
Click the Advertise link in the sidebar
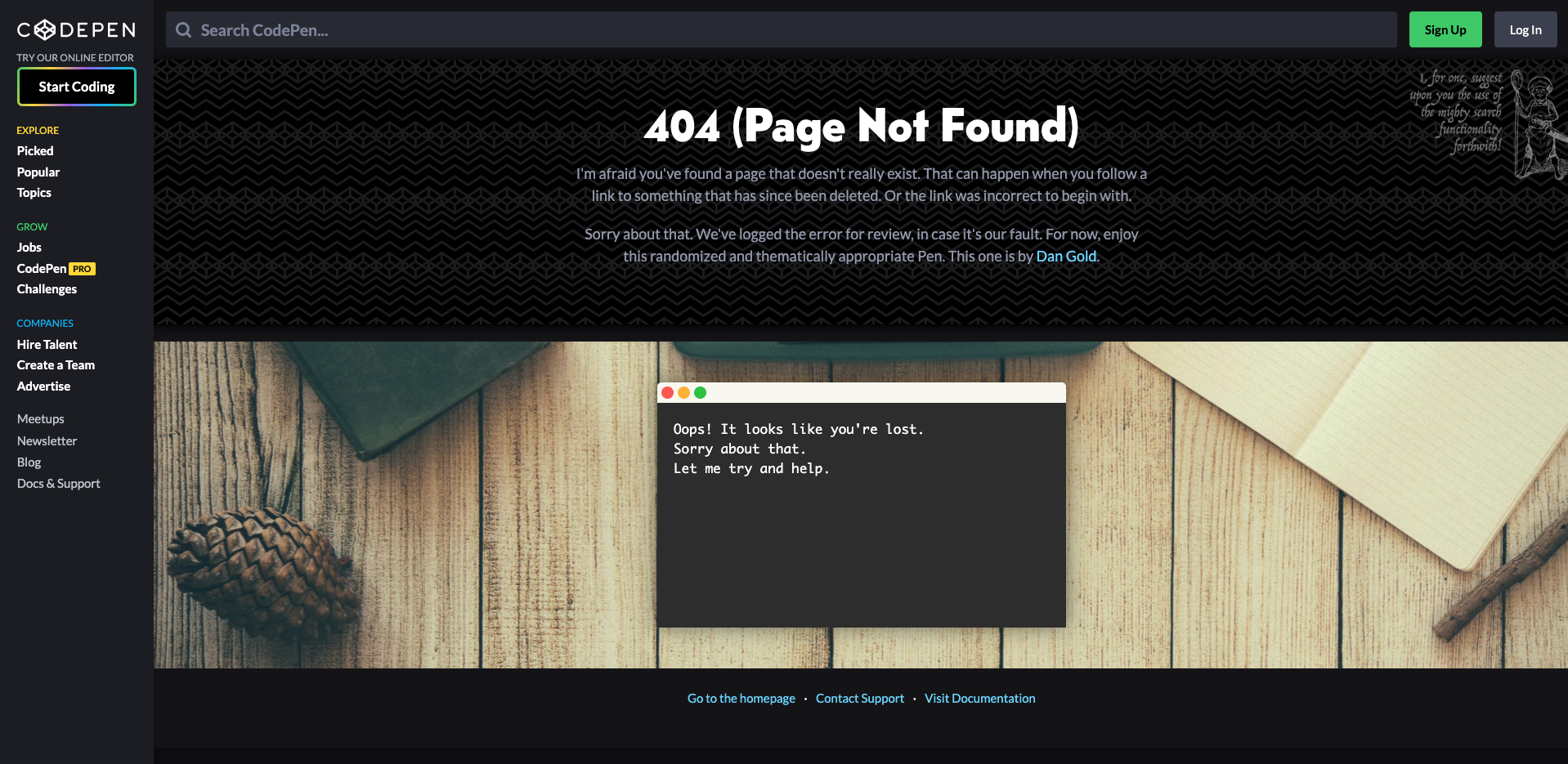pos(43,386)
